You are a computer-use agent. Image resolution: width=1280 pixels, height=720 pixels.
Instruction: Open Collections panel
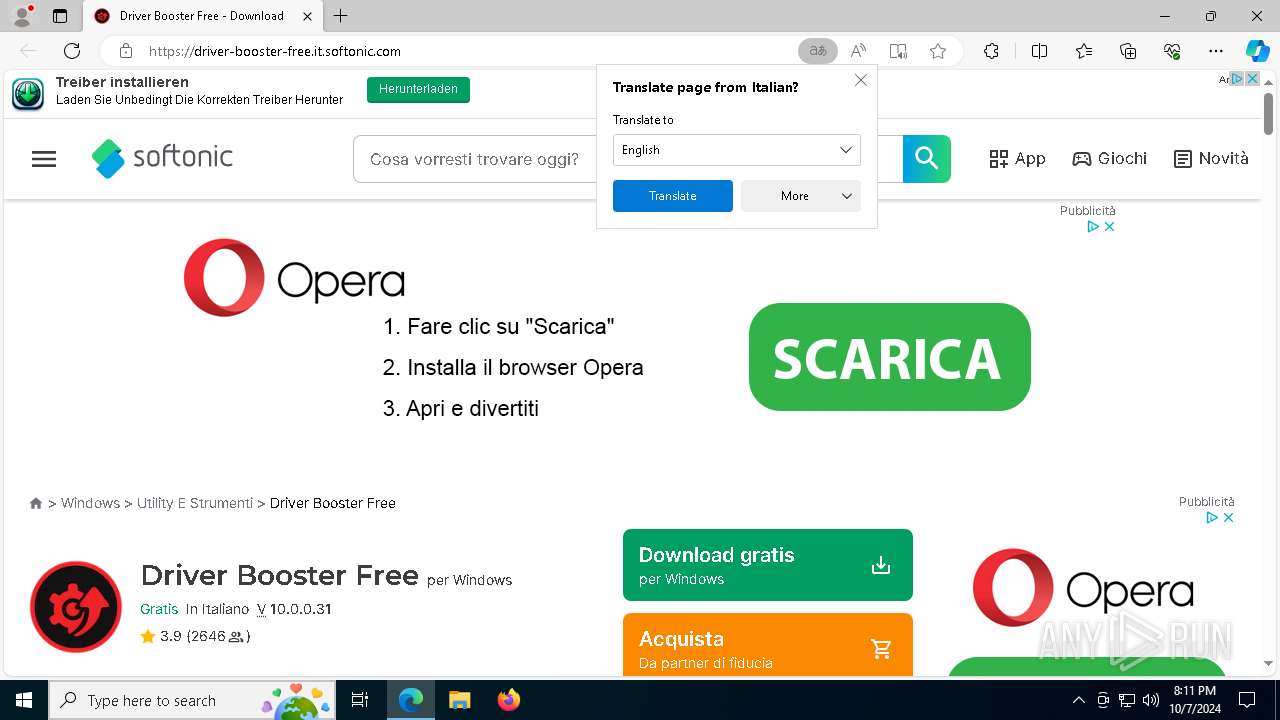[x=1128, y=51]
